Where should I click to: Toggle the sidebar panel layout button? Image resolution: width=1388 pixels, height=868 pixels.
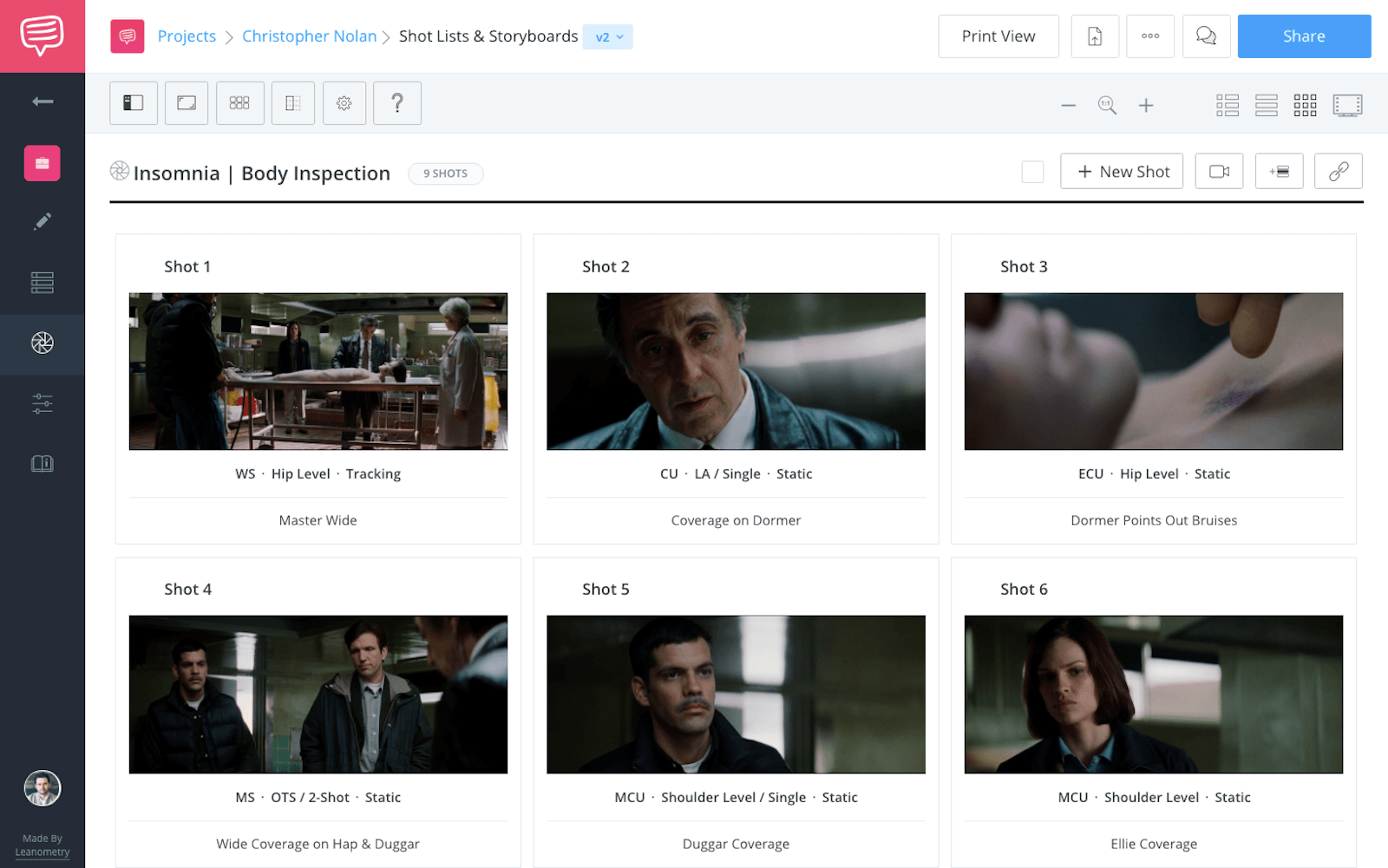pyautogui.click(x=134, y=103)
